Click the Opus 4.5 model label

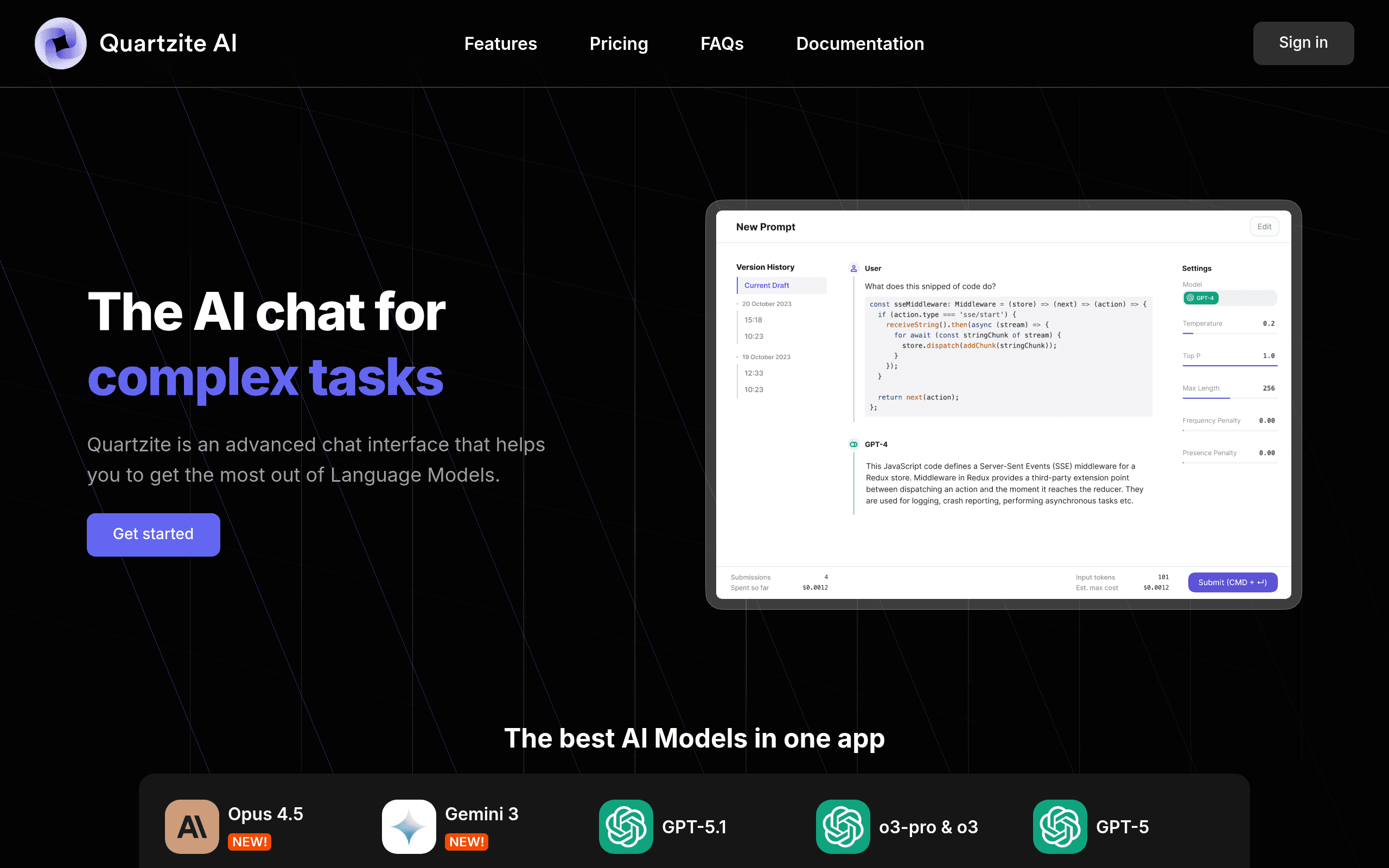265,814
